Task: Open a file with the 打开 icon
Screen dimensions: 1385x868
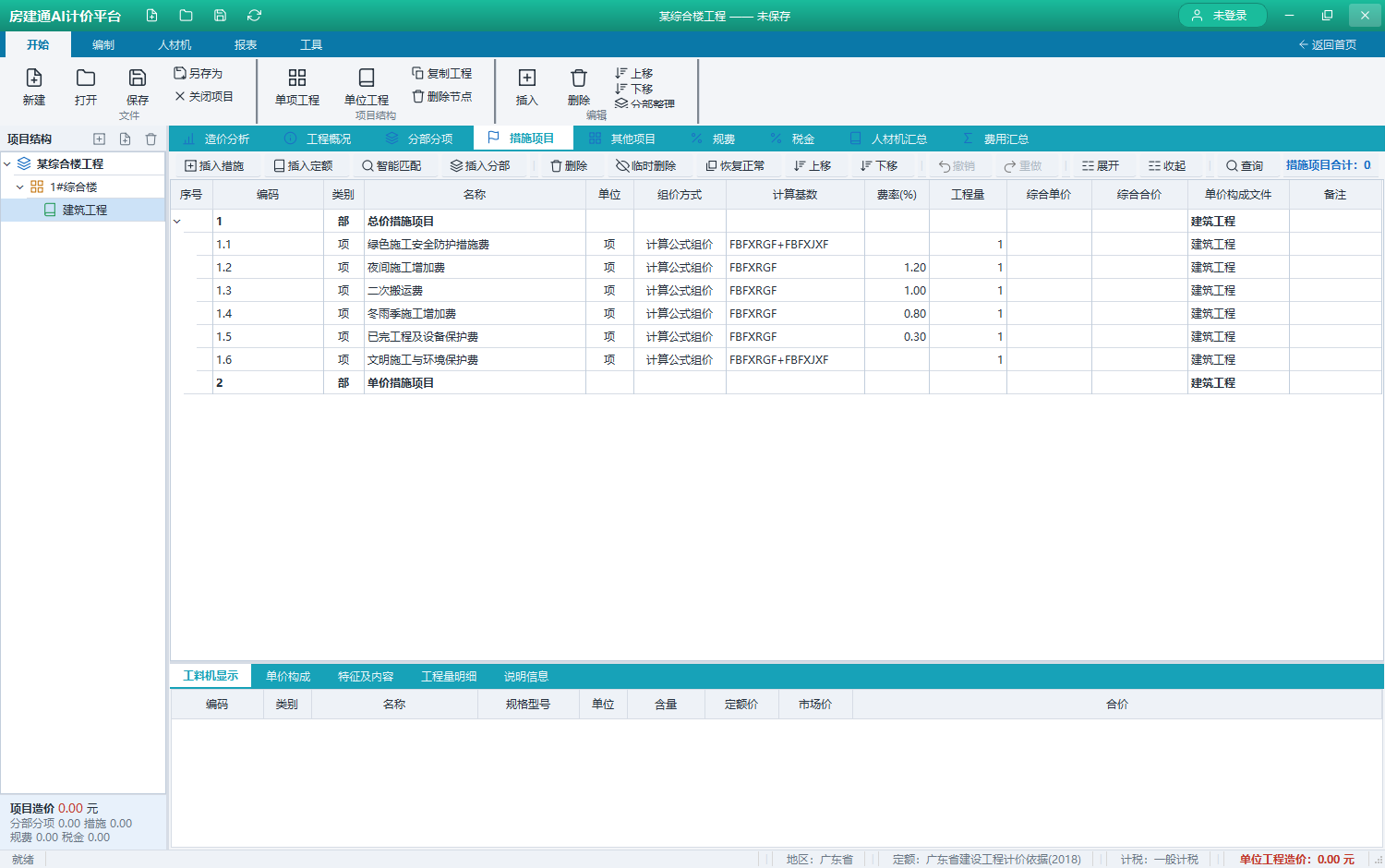Action: [x=86, y=78]
